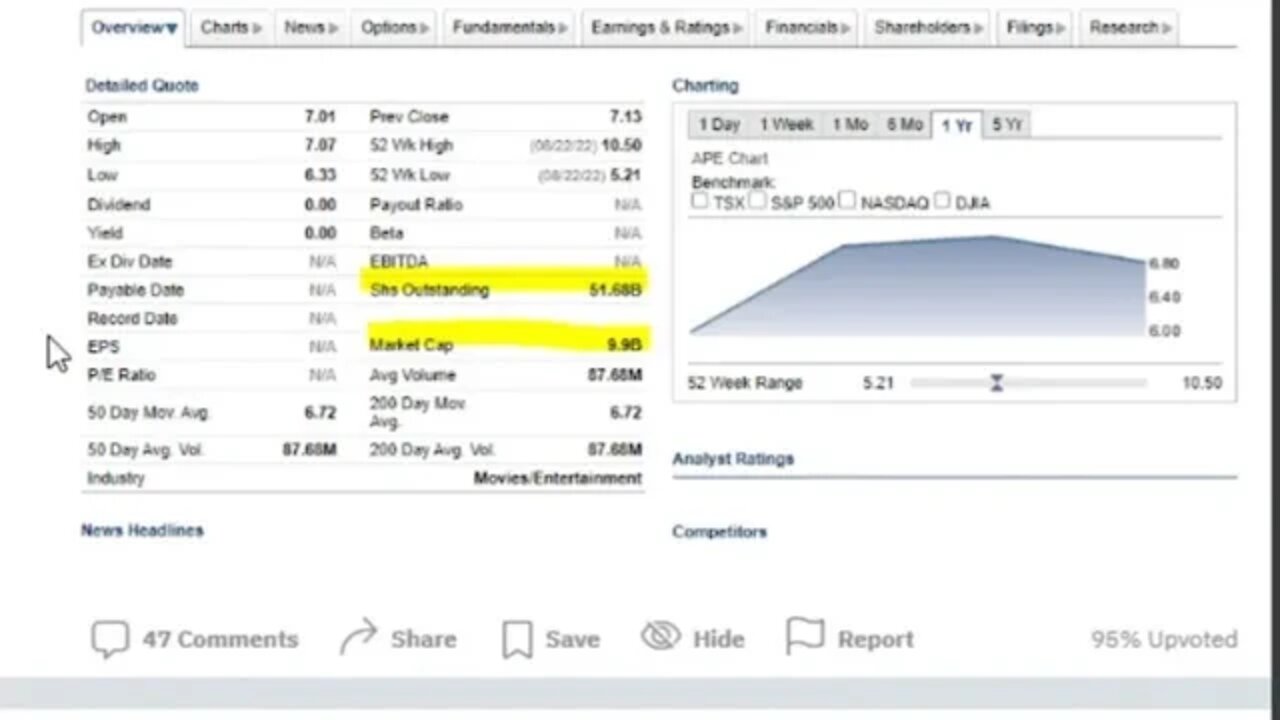Toggle the DJIA benchmark checkbox
This screenshot has width=1280, height=720.
pos(942,201)
